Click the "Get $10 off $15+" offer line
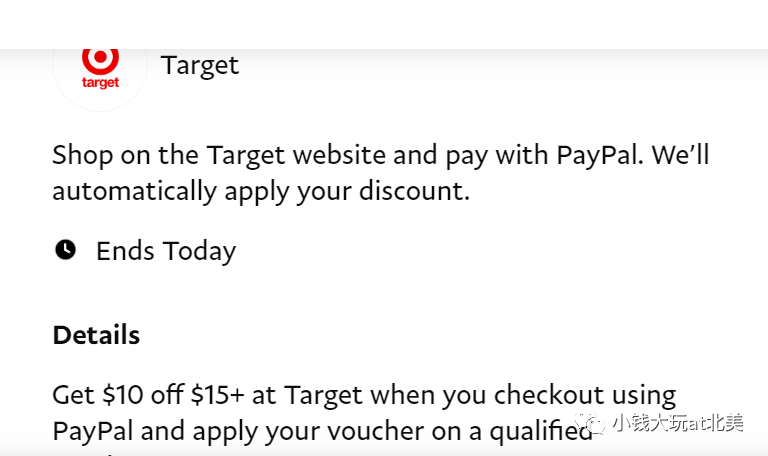 (364, 395)
